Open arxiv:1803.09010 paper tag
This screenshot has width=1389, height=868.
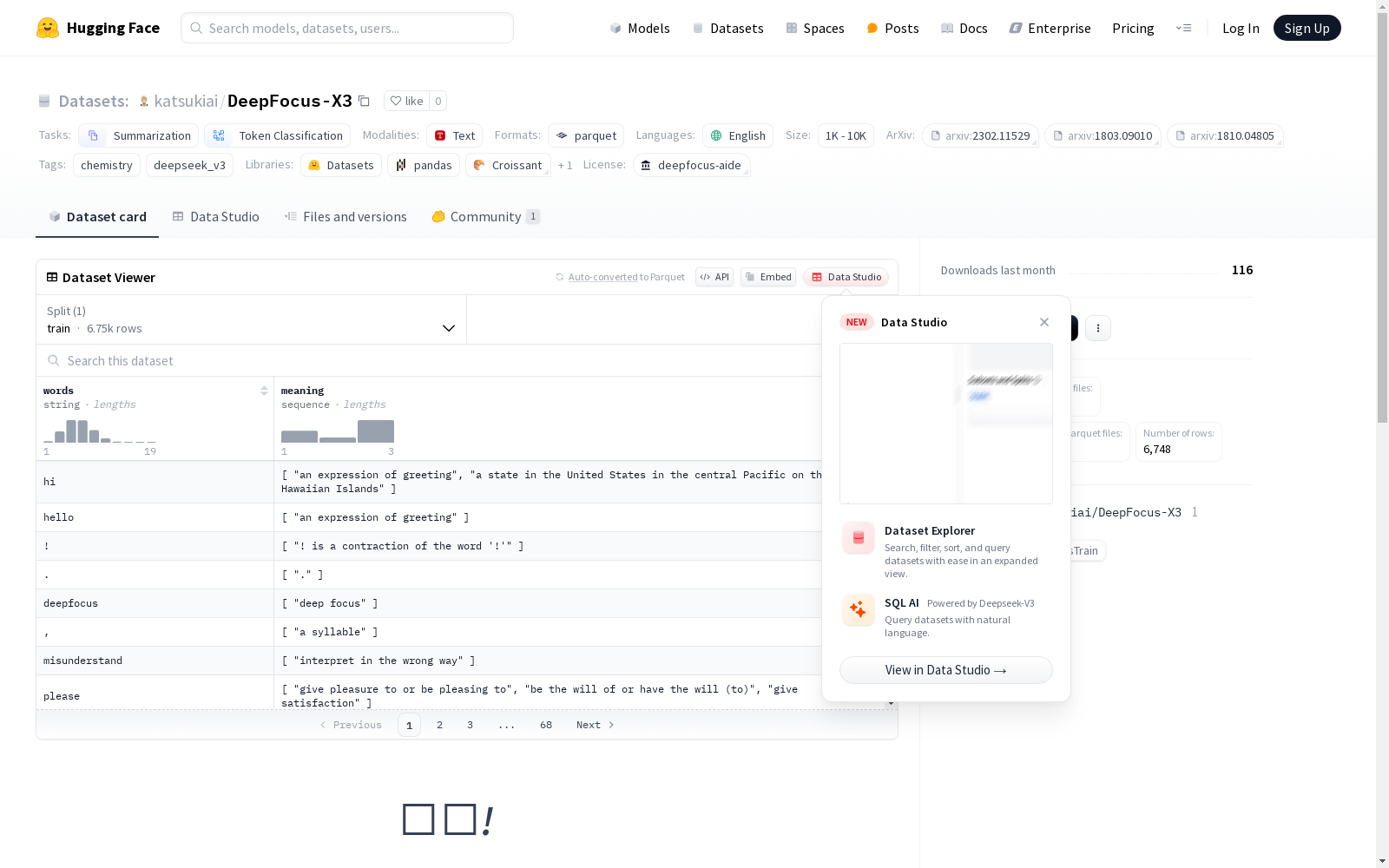(1103, 135)
